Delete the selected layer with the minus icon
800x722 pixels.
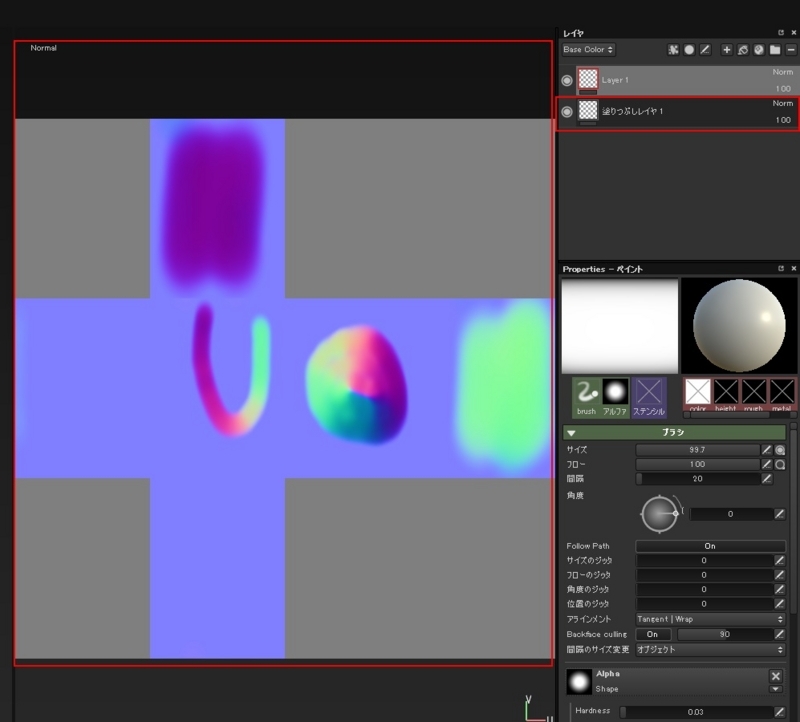pos(791,49)
